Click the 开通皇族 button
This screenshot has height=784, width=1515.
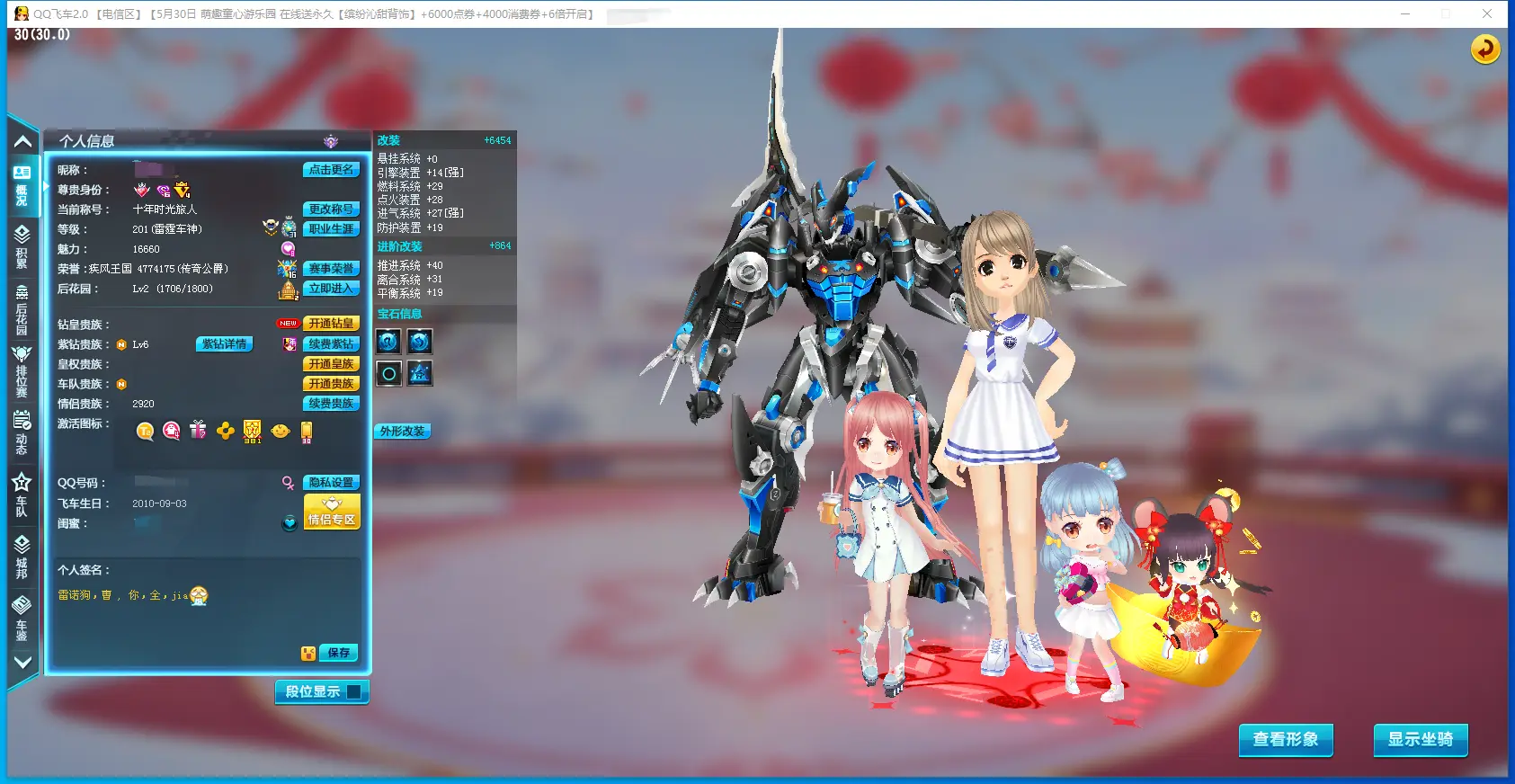click(331, 364)
